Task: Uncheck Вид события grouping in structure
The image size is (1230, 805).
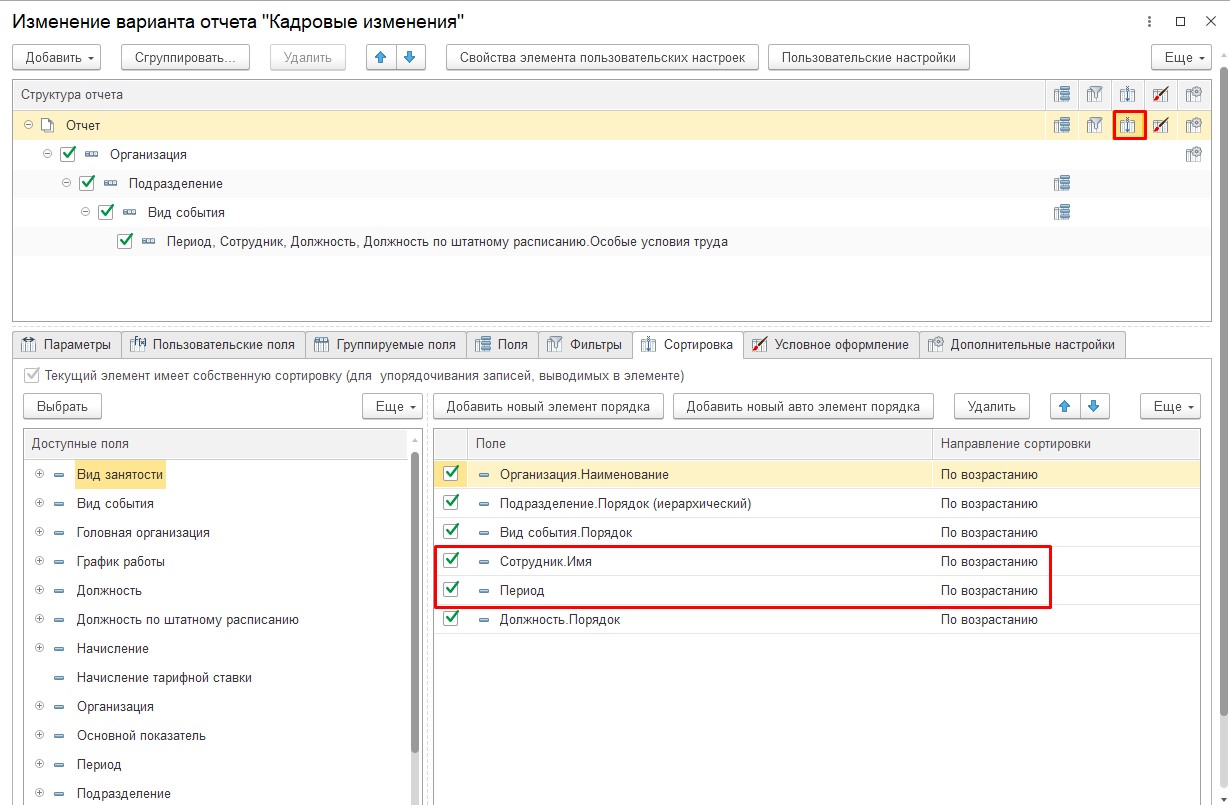Action: [106, 212]
